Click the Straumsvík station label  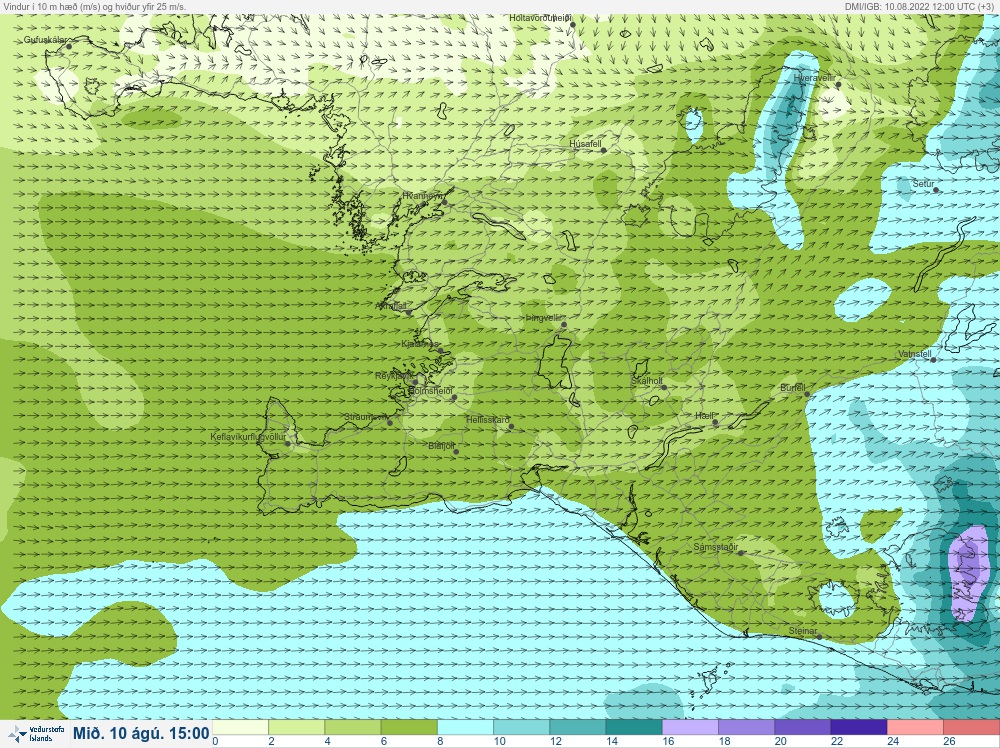(x=366, y=416)
